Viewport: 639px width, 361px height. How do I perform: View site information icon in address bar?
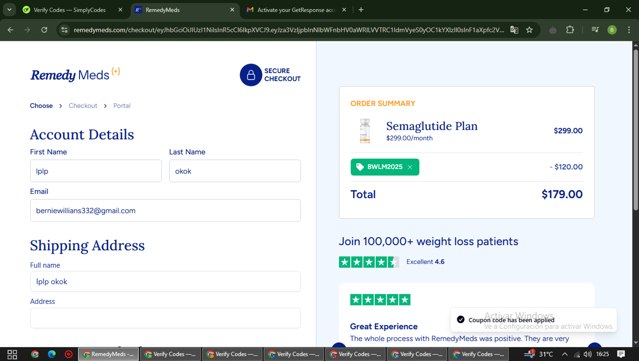64,30
